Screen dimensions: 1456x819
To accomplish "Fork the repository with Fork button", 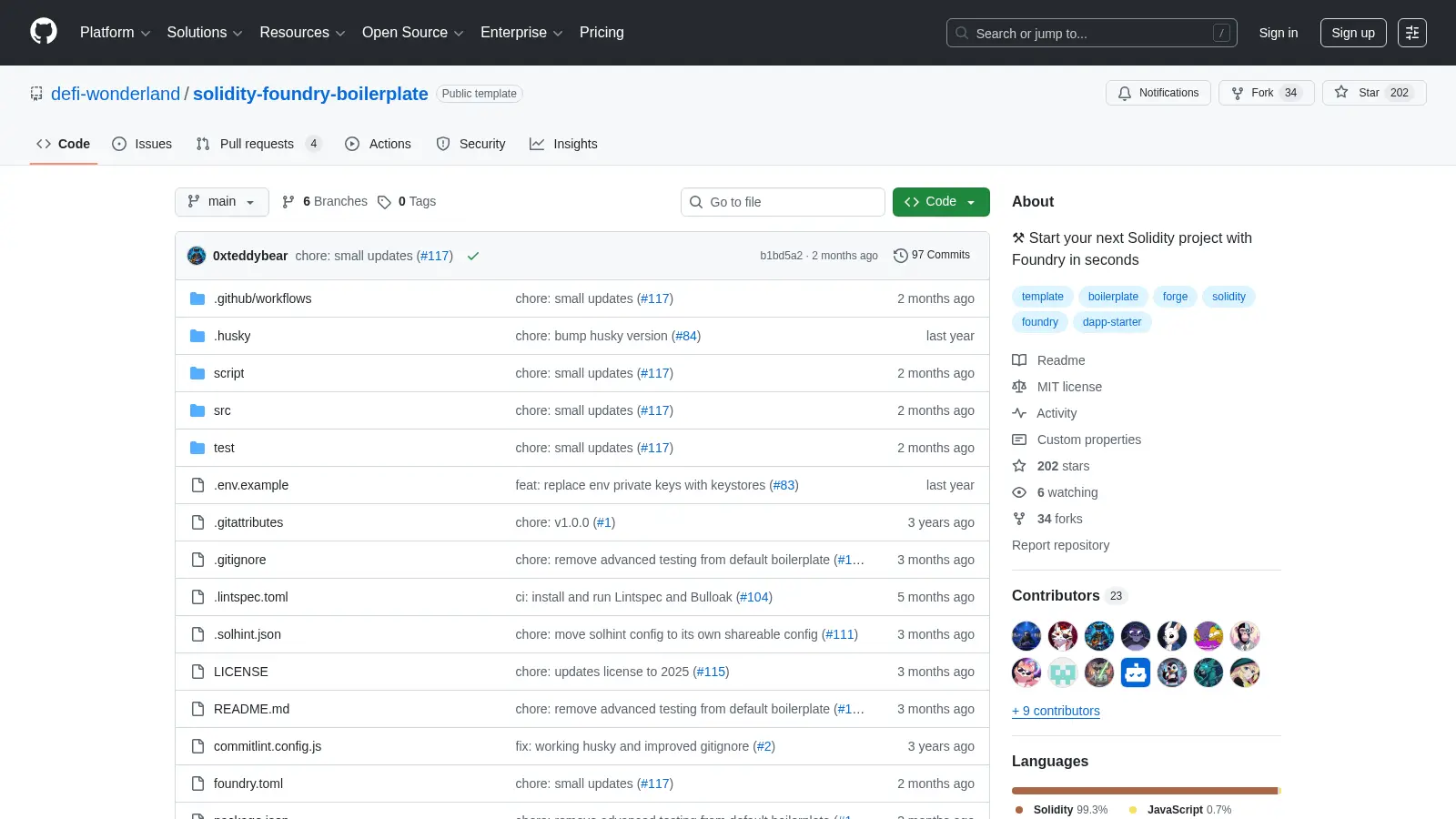I will pyautogui.click(x=1267, y=93).
